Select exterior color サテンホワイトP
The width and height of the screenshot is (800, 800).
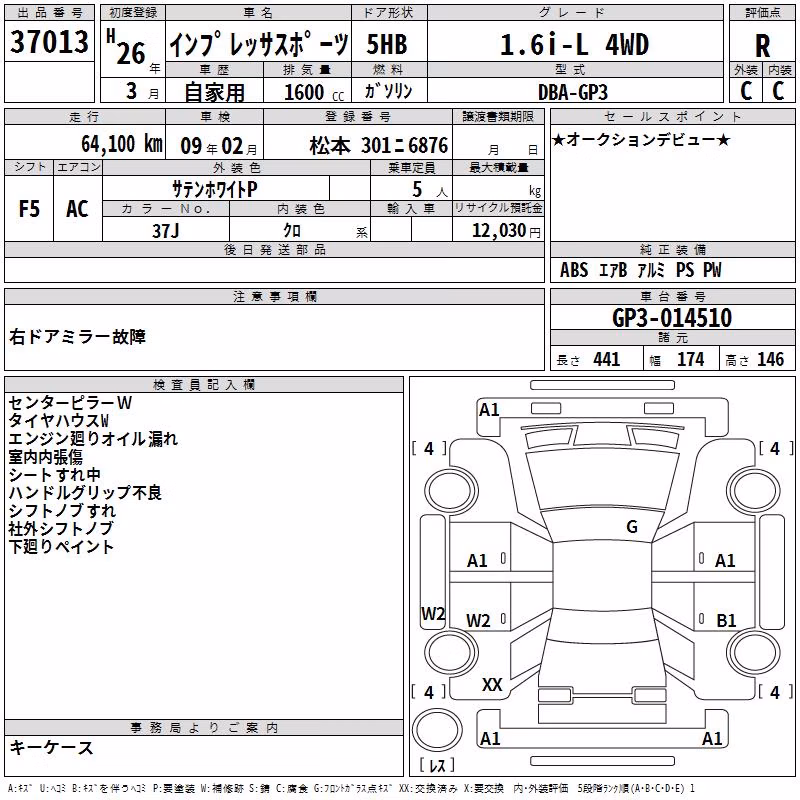point(214,189)
